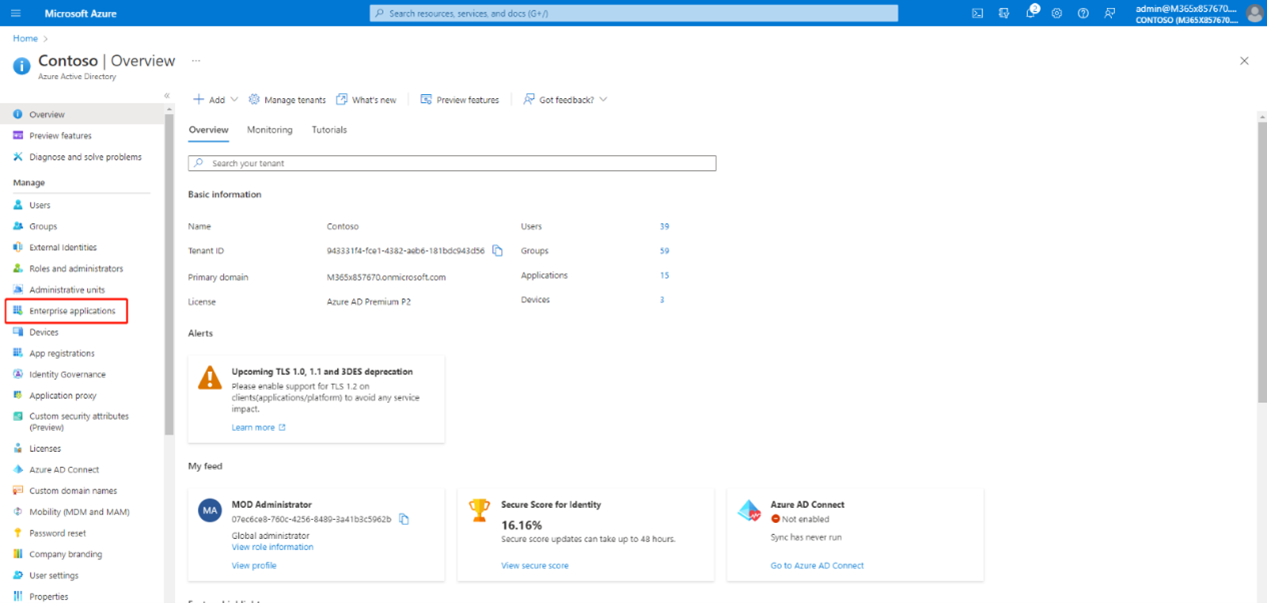Click View role information link

[272, 547]
